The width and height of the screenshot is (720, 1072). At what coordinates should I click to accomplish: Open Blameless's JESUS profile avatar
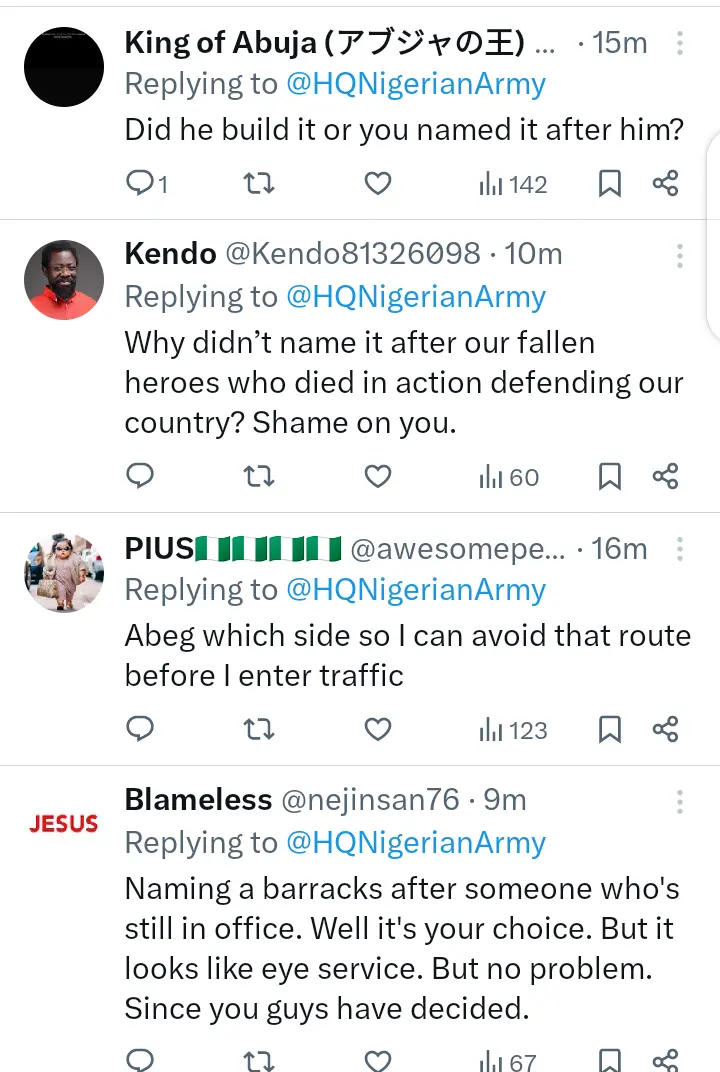click(x=64, y=824)
